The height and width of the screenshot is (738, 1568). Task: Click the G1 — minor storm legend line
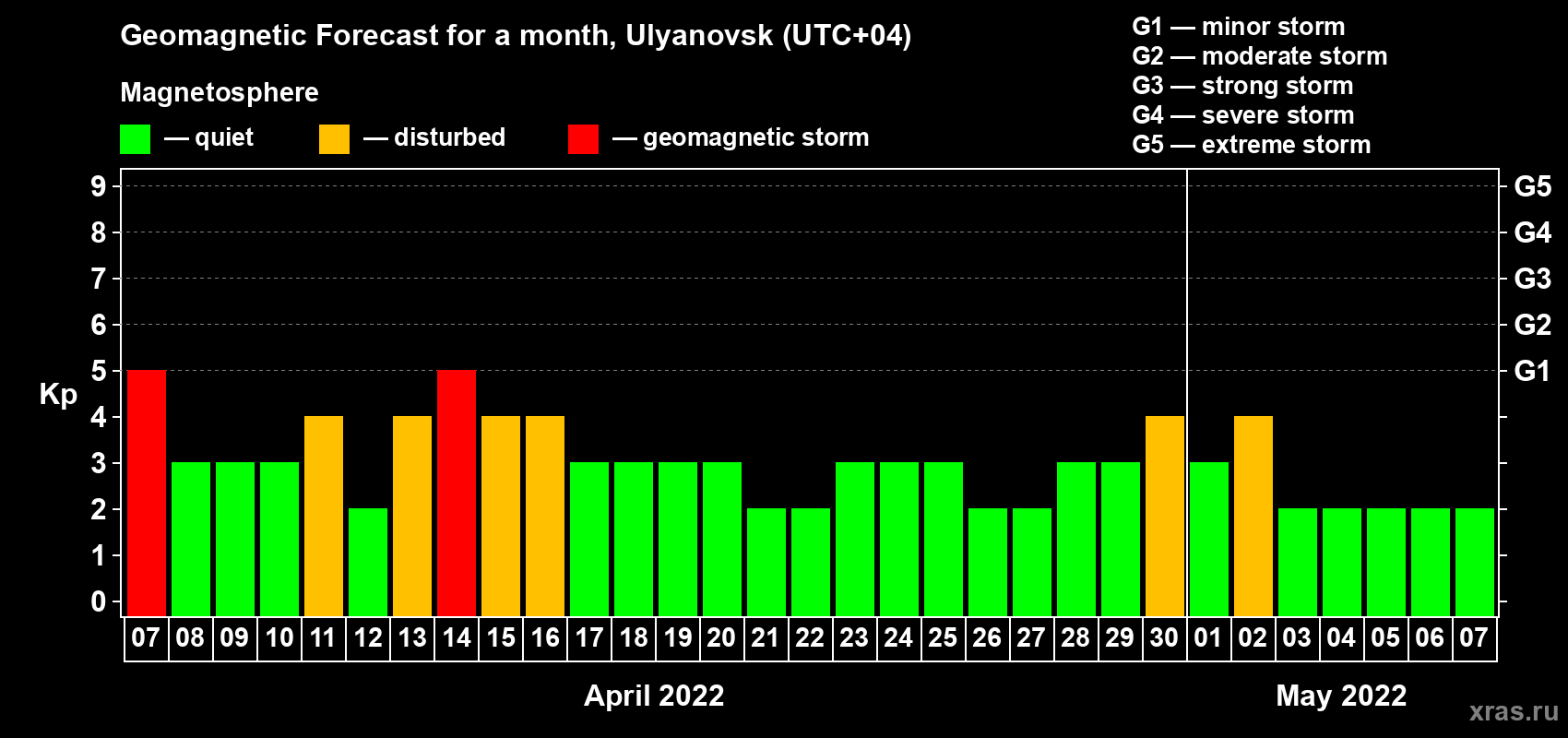tap(1239, 27)
